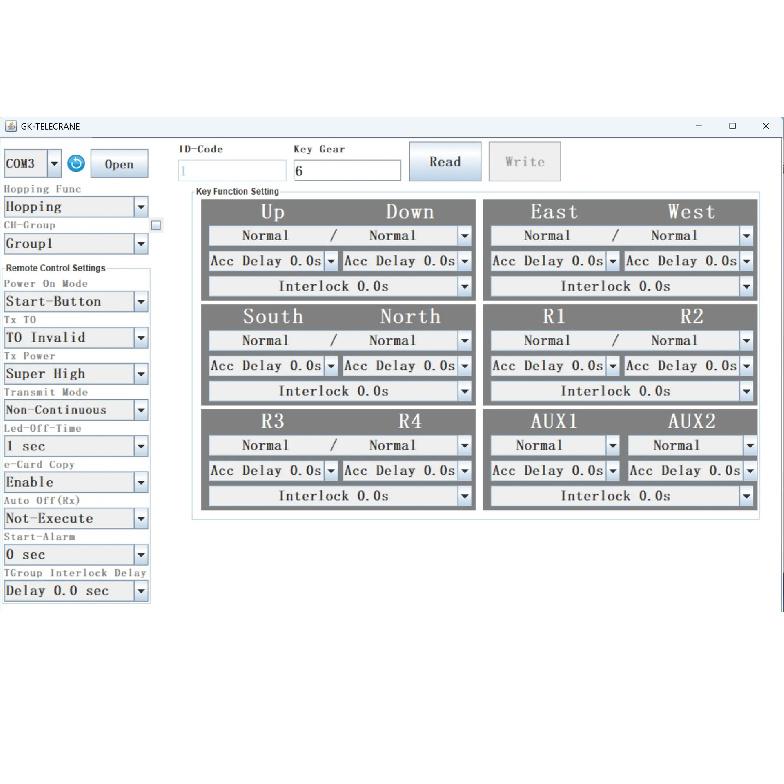
Task: Open the Group1 channel group dropdown
Action: tap(76, 244)
